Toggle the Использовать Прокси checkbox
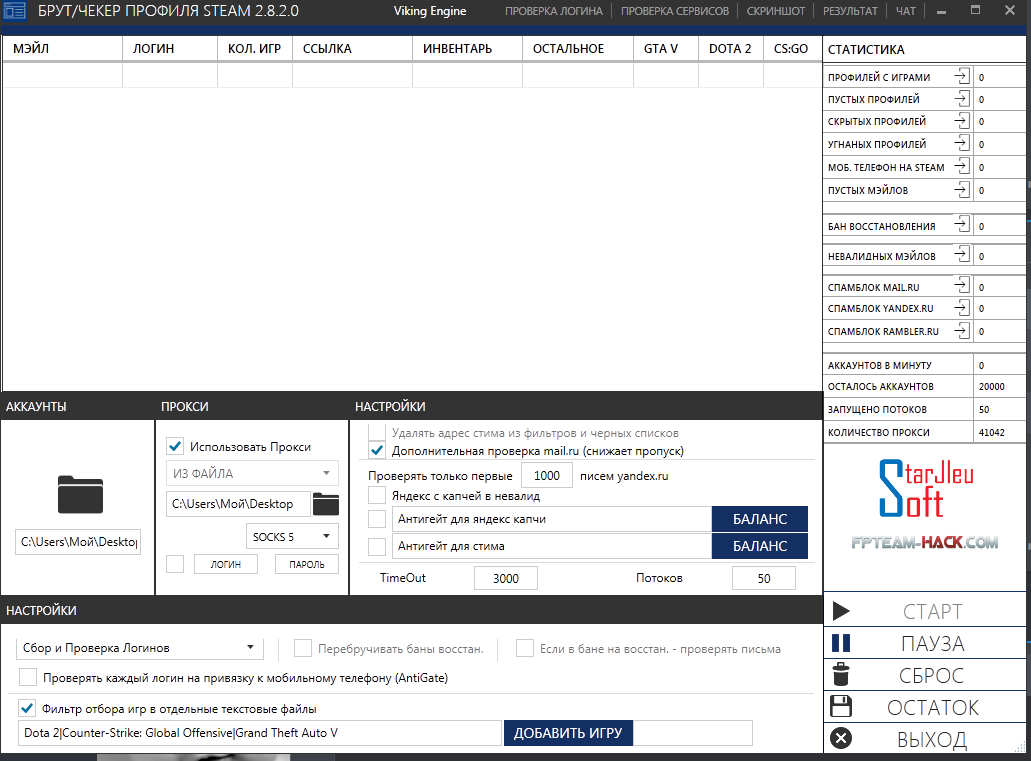1031x761 pixels. [x=175, y=446]
